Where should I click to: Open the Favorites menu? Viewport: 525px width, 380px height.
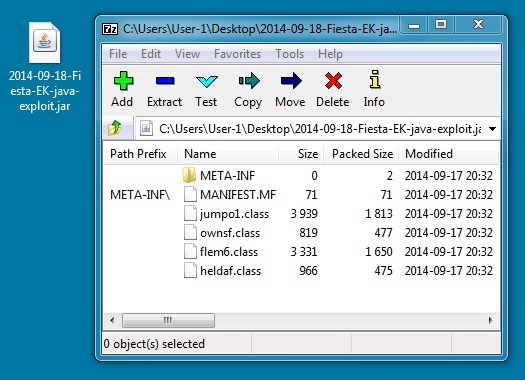point(237,54)
